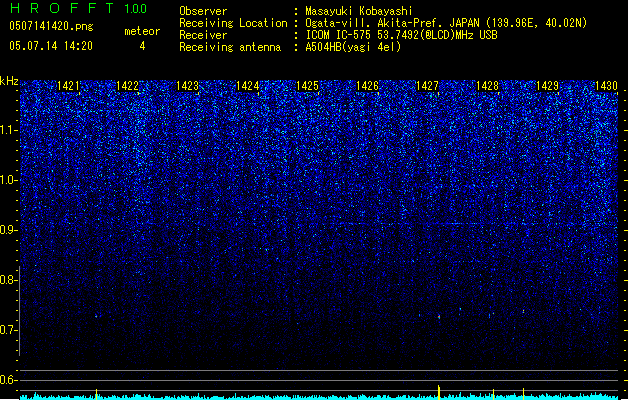Click the 1421 time marker
This screenshot has height=400, width=629.
(x=68, y=86)
